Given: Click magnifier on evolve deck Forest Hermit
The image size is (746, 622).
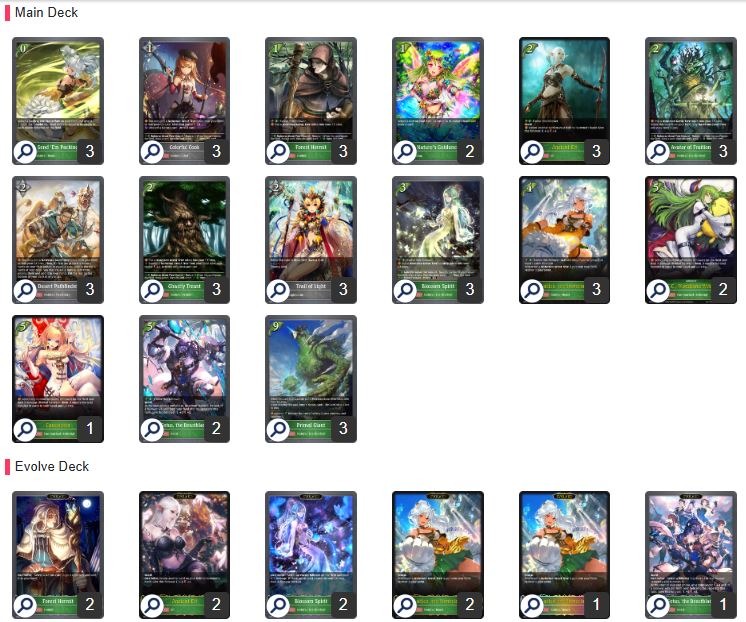Looking at the screenshot, I should pyautogui.click(x=25, y=604).
